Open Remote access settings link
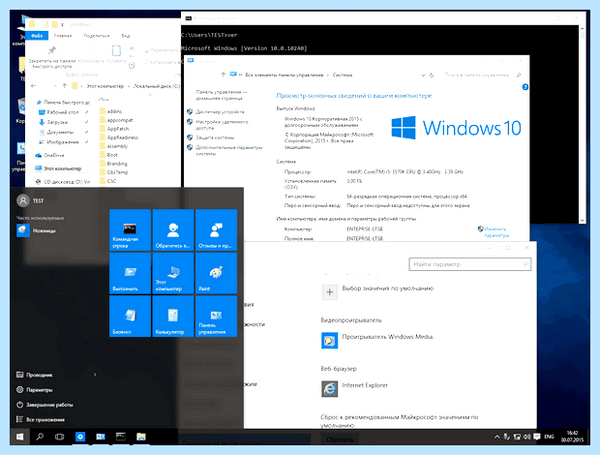The image size is (600, 455). tap(222, 125)
